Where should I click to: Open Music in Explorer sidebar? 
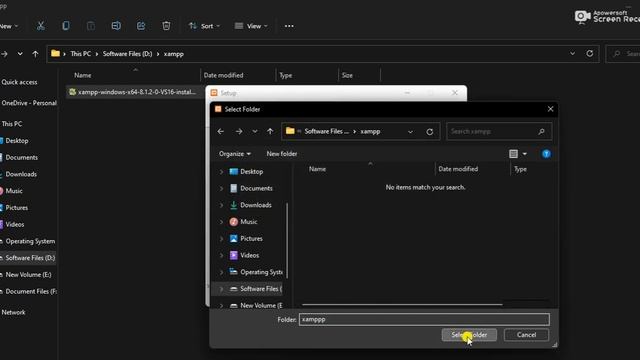point(14,191)
